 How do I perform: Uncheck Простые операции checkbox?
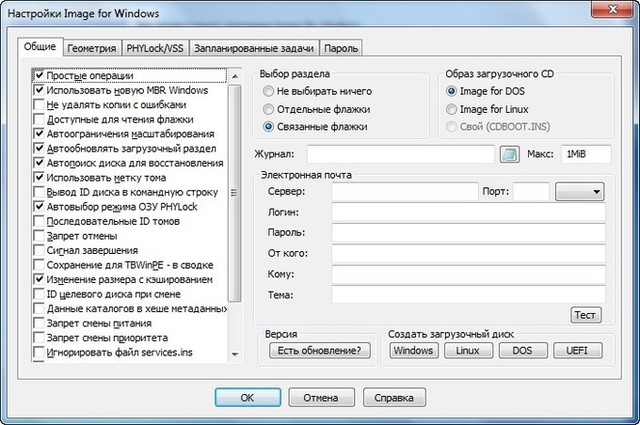39,76
